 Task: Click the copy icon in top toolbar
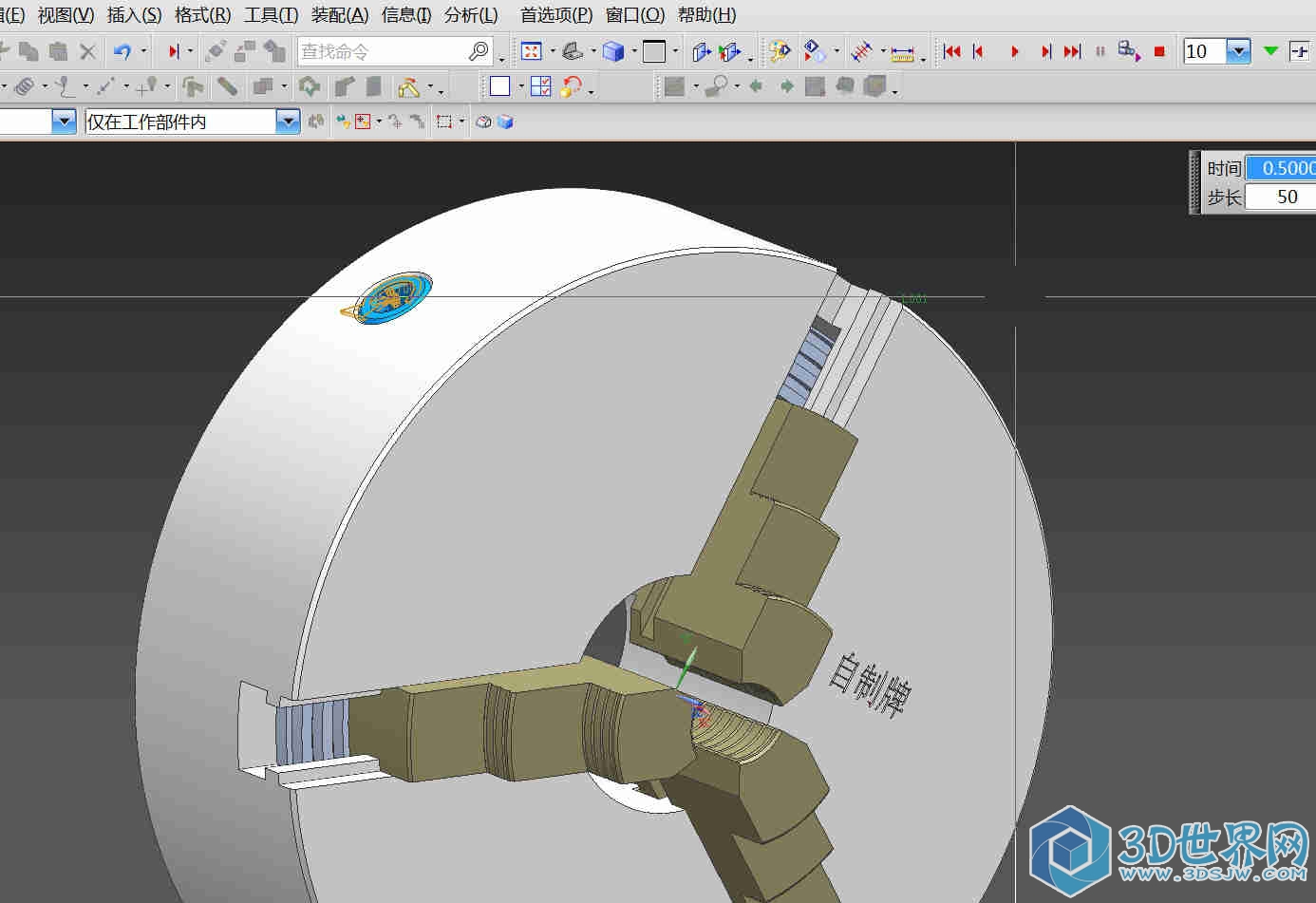(28, 51)
